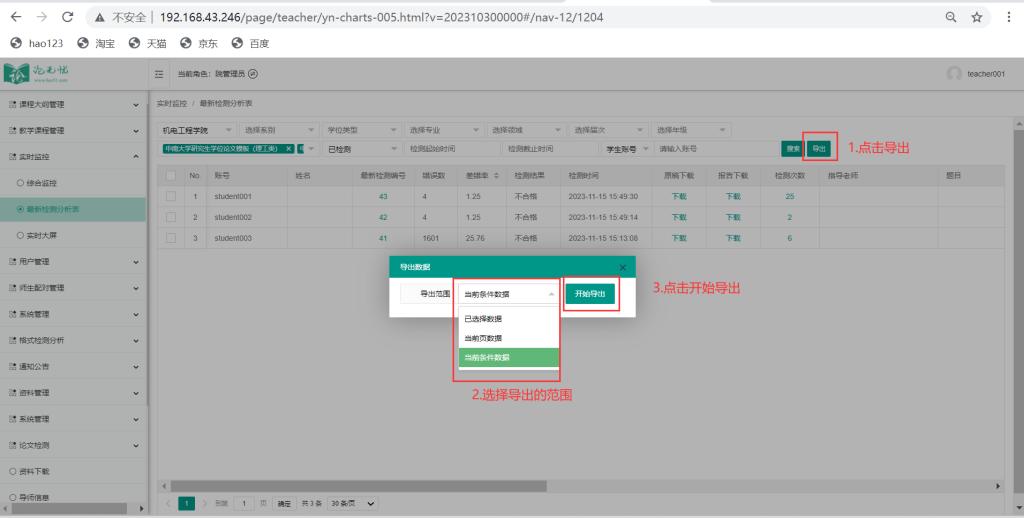This screenshot has width=1024, height=518.
Task: Choose 当前页数据 in the export range list
Action: tap(482, 338)
